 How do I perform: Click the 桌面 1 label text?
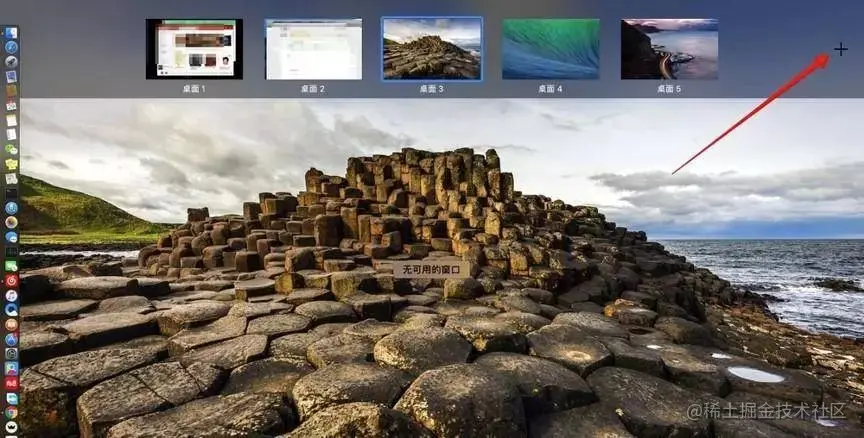tap(194, 89)
